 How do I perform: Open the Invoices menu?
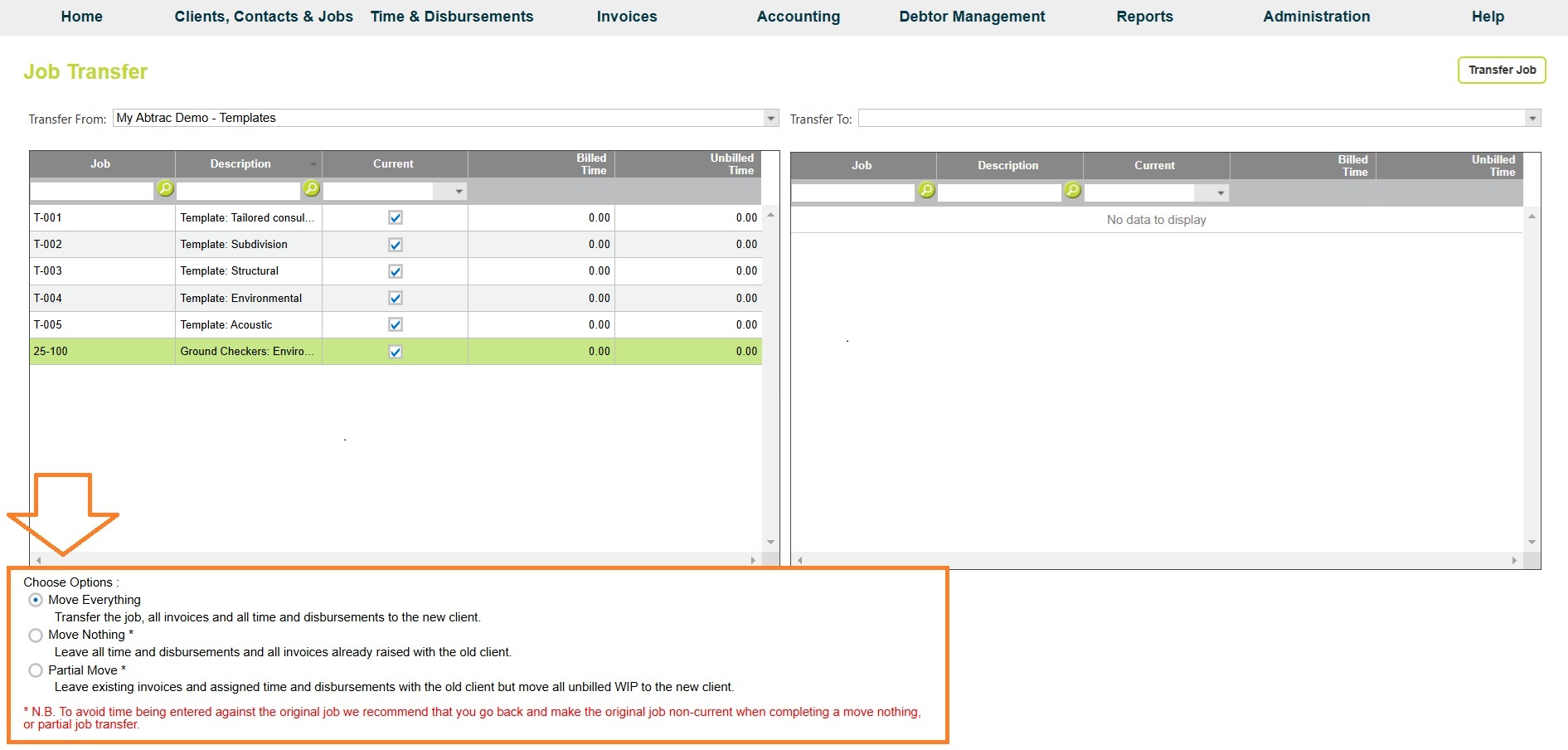point(626,17)
